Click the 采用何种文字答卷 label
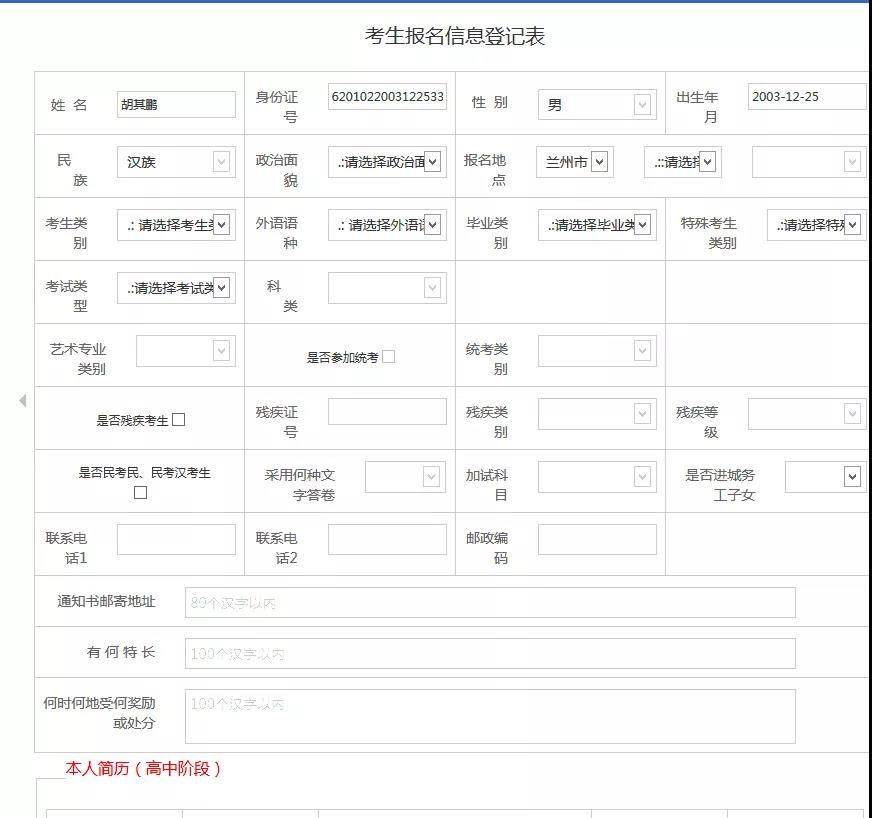 pyautogui.click(x=300, y=485)
